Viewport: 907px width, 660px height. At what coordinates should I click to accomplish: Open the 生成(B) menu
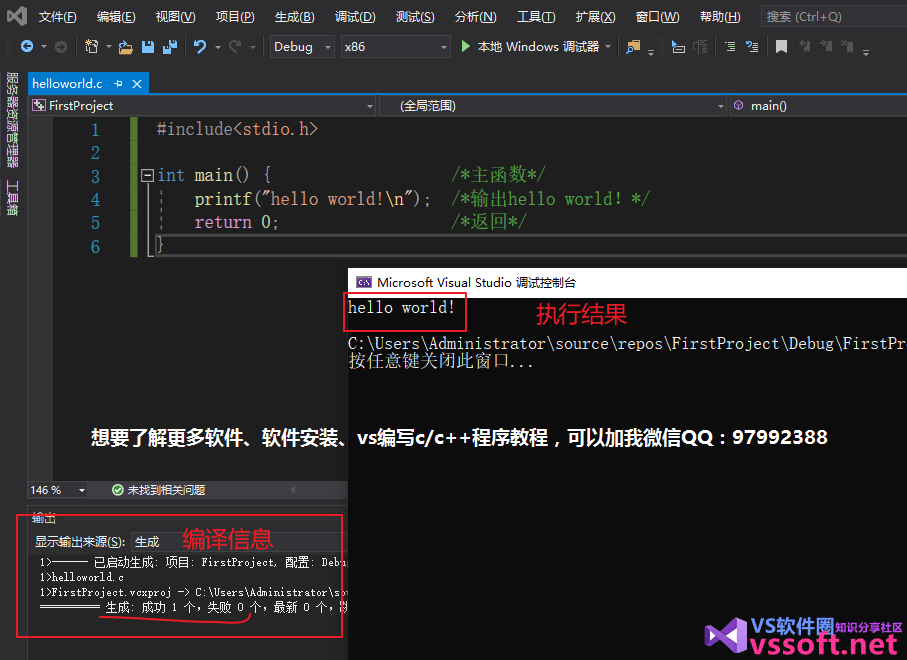click(x=294, y=17)
